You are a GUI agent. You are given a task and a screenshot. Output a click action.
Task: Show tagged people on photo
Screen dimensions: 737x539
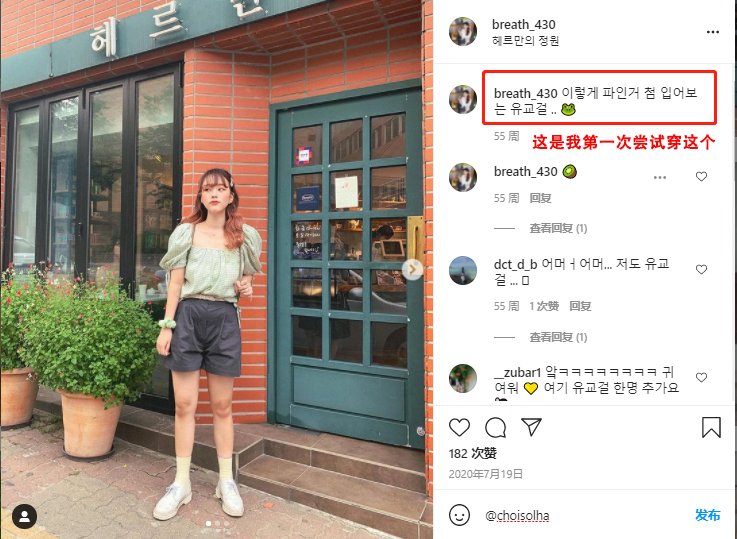click(x=24, y=516)
